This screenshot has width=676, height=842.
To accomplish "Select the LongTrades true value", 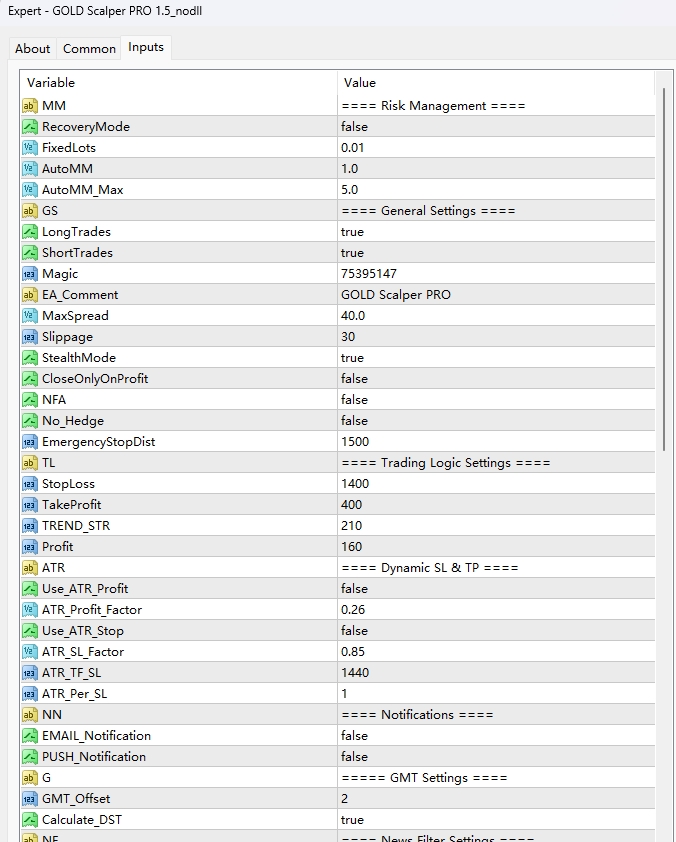I will coord(352,232).
